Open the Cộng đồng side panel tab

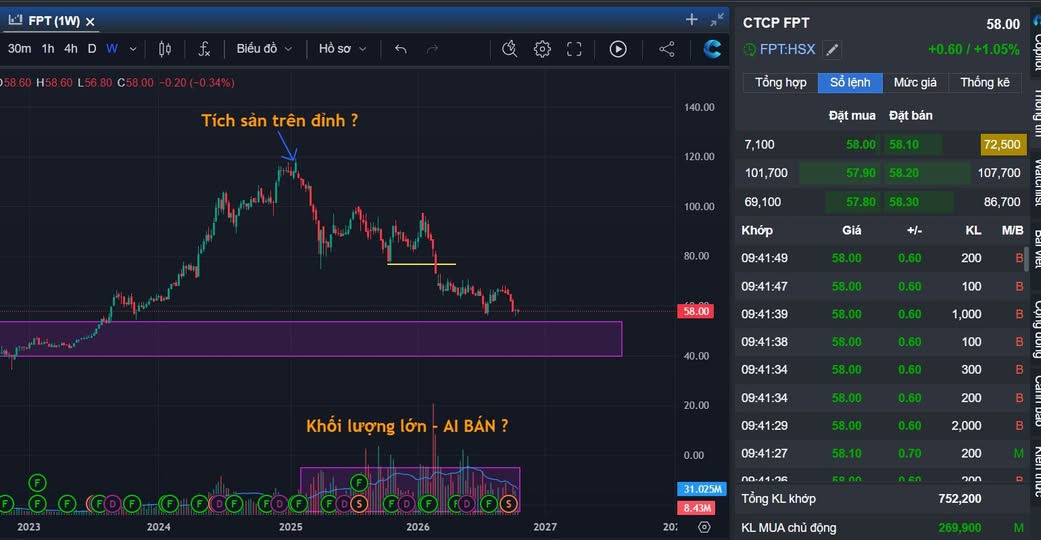[x=1037, y=329]
